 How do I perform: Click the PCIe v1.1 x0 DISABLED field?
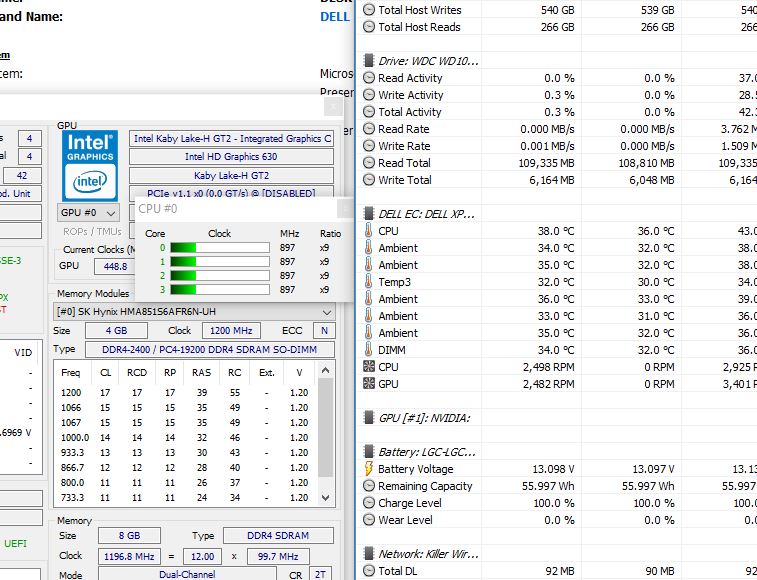[231, 193]
